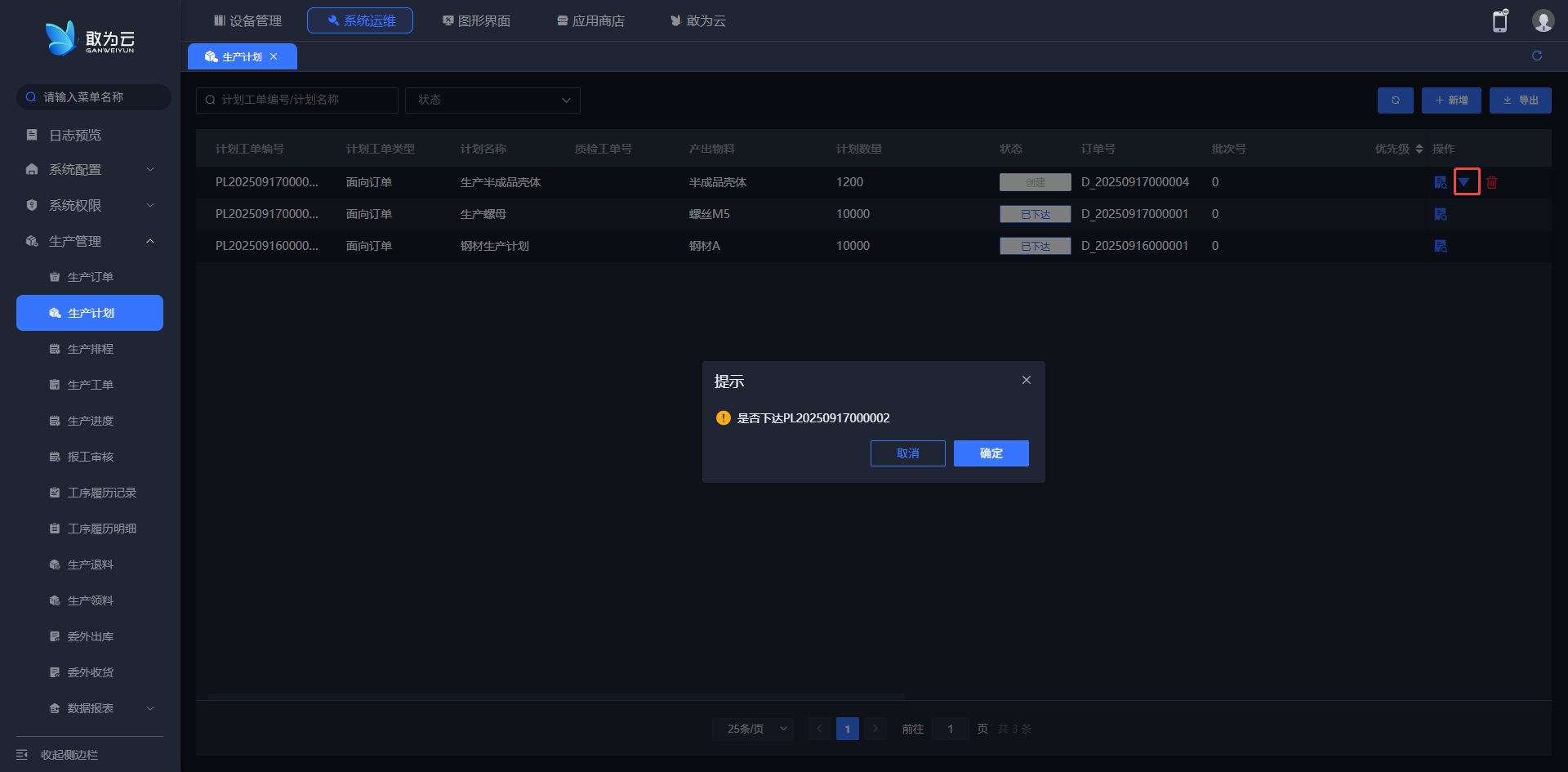Open the 状态 filter dropdown
The width and height of the screenshot is (1568, 772).
(x=492, y=100)
